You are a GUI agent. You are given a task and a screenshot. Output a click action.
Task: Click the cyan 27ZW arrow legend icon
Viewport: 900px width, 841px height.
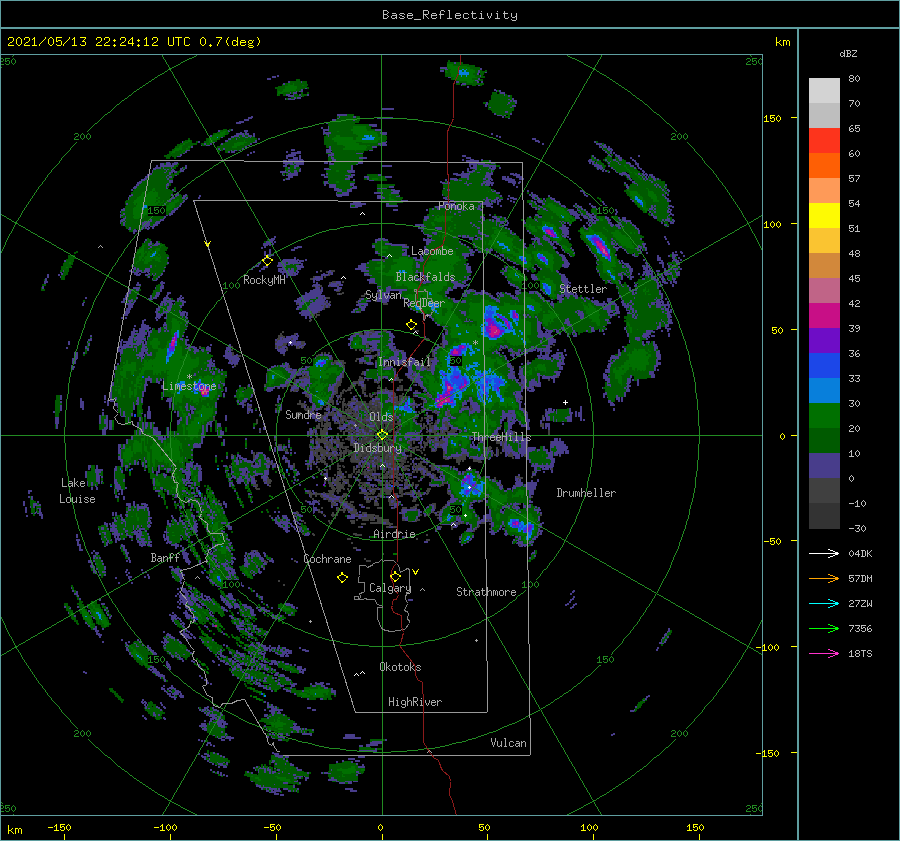click(824, 603)
